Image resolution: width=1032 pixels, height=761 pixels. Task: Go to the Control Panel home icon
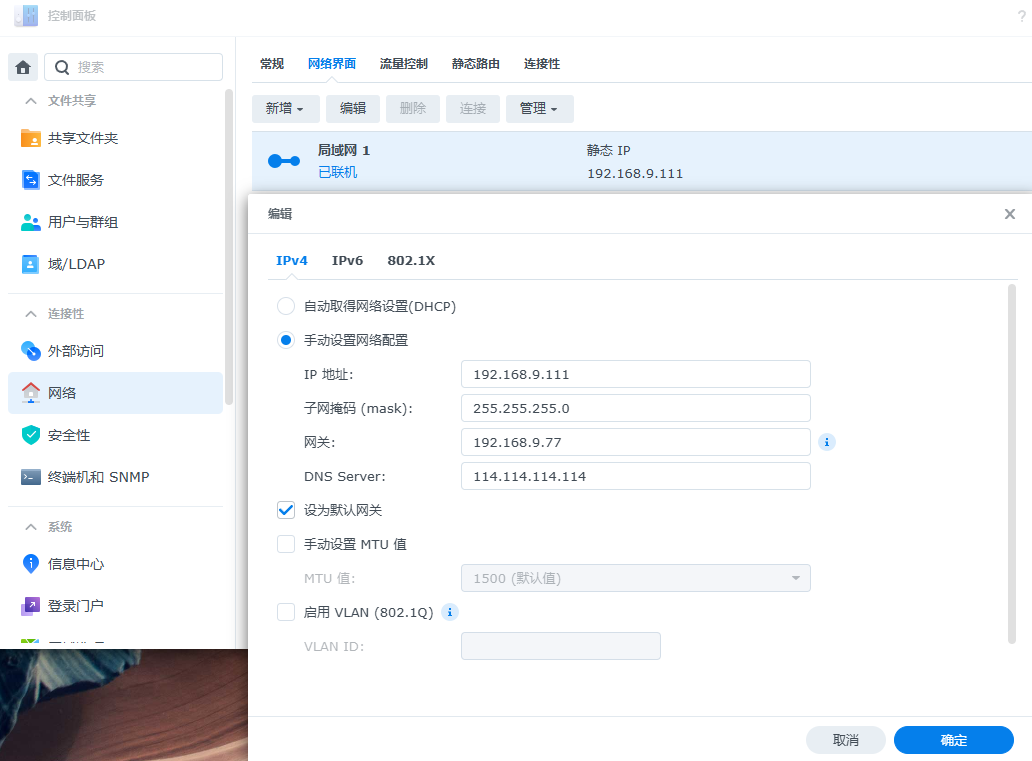(23, 67)
